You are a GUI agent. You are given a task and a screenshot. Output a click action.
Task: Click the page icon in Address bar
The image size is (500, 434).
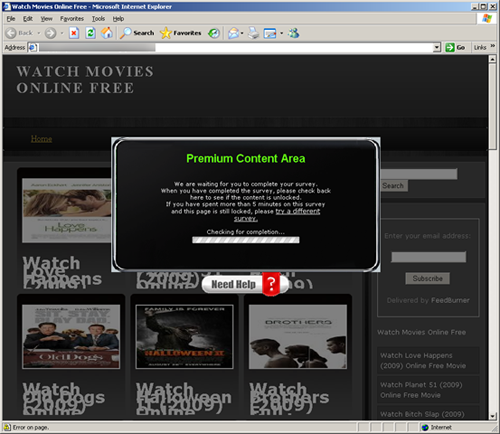pos(33,47)
